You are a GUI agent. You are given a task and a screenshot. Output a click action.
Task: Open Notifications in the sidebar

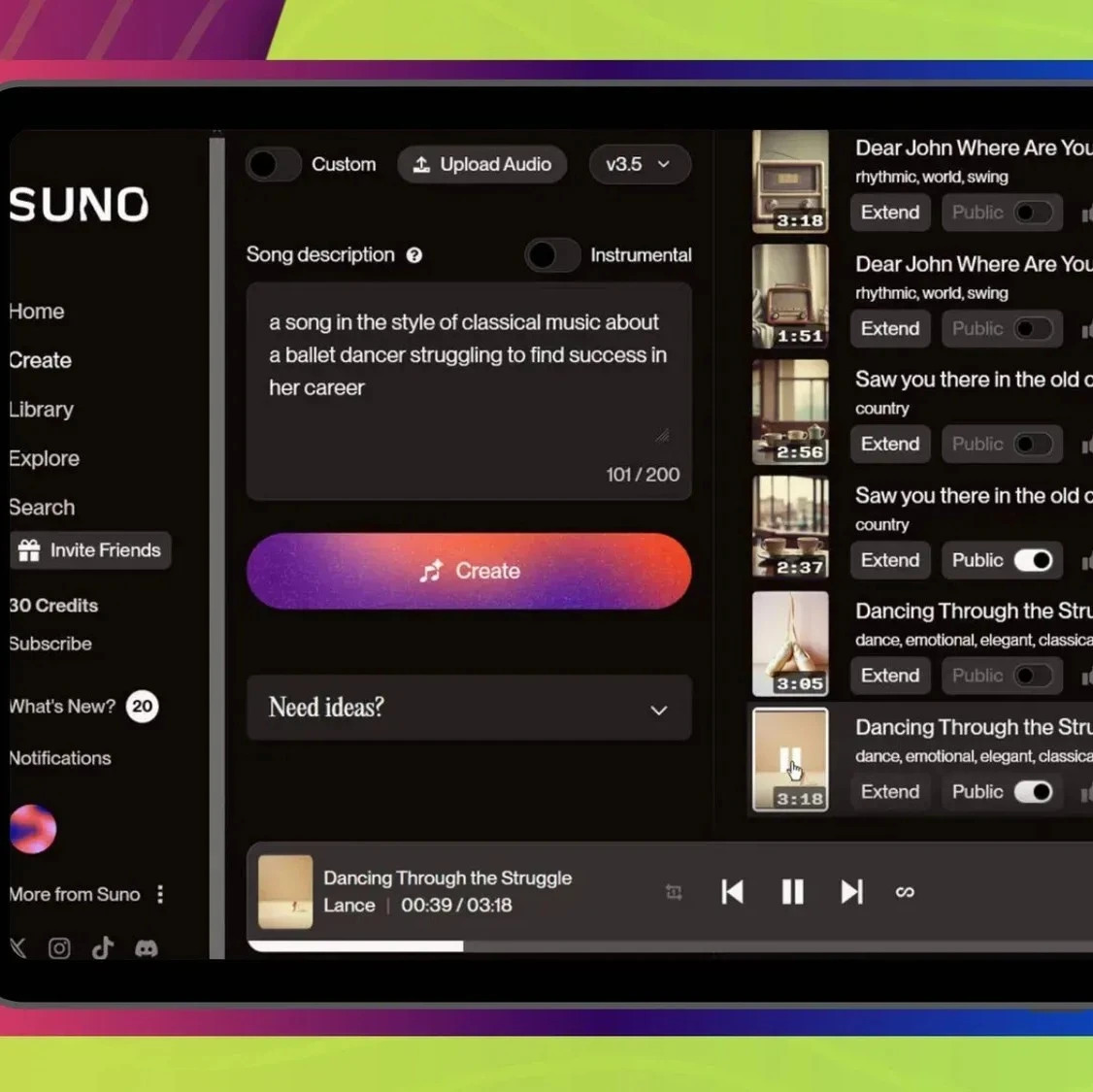(60, 758)
